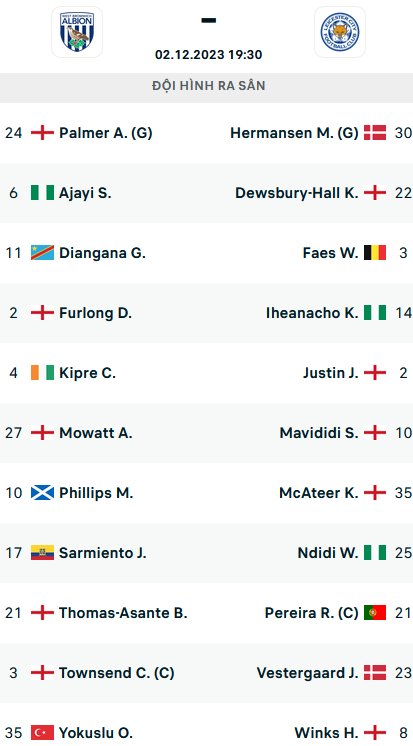Viewport: 413px width, 746px height.
Task: Click the ĐỘI HÌNH RA SÂN section header
Action: click(206, 86)
